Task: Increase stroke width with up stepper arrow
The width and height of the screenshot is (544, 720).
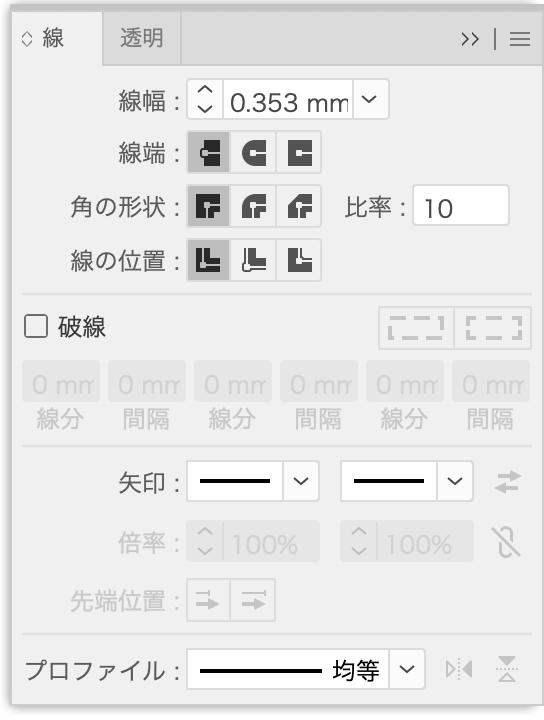Action: (x=205, y=90)
